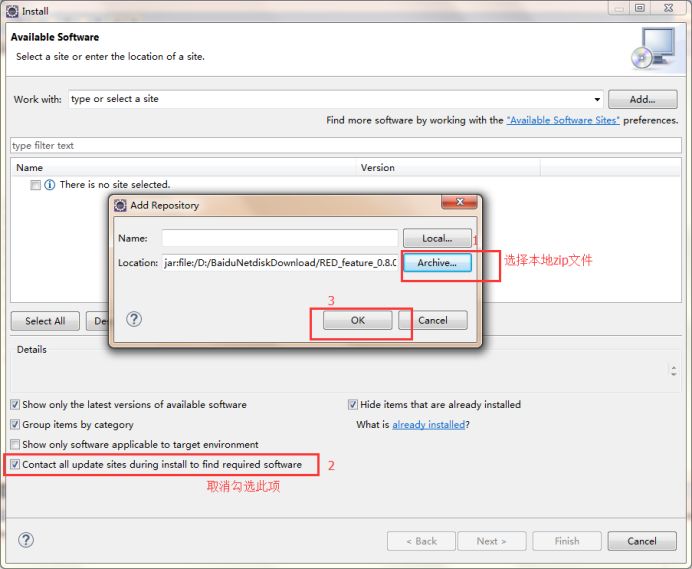Enable Show only software applicable to target environment

pos(15,444)
